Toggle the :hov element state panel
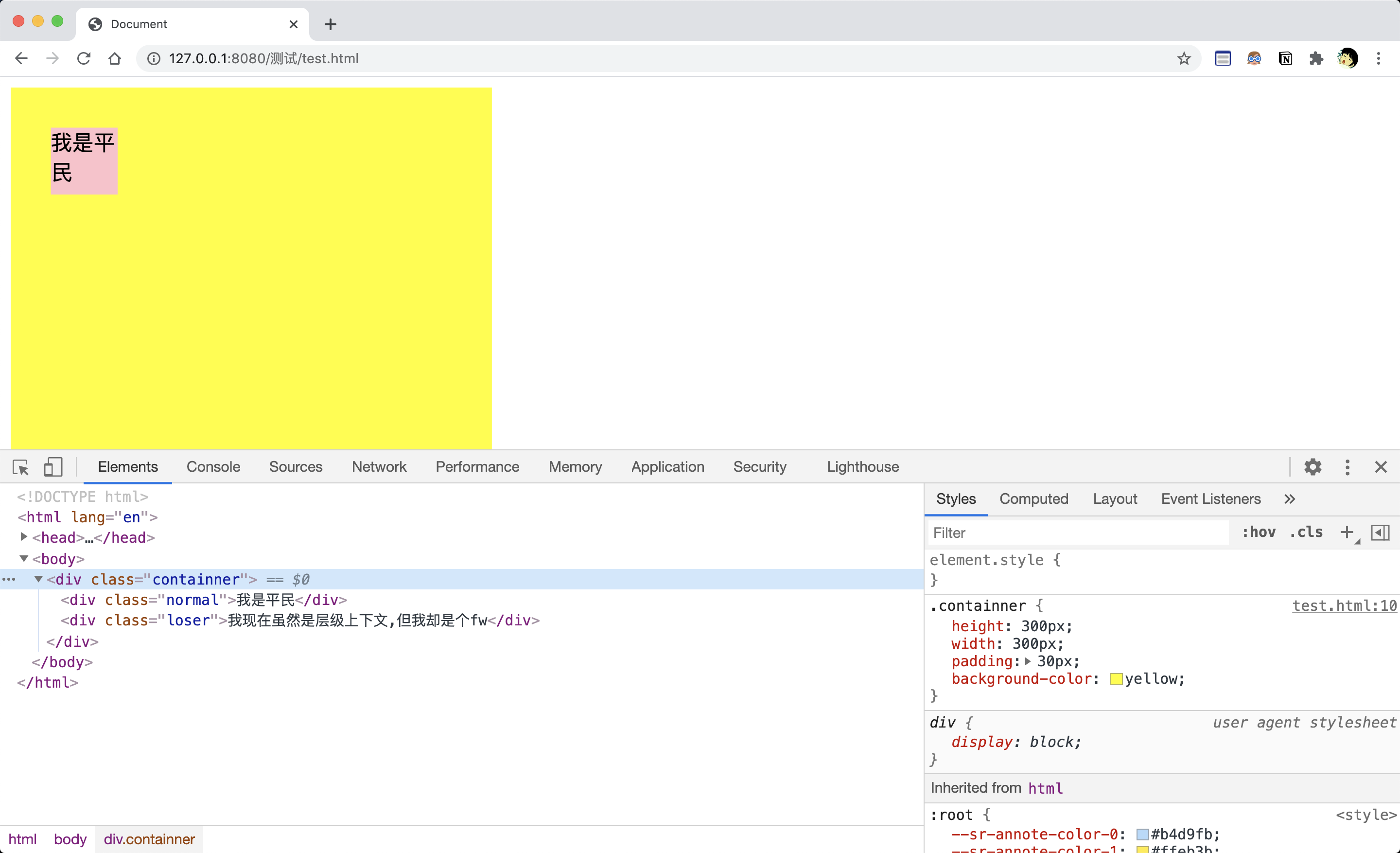1400x853 pixels. [1259, 533]
